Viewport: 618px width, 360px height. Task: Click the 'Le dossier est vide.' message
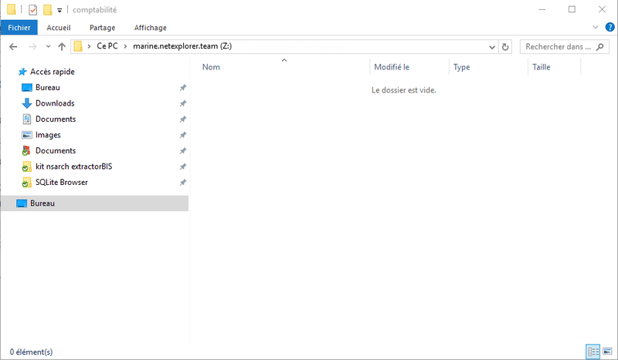tap(404, 90)
